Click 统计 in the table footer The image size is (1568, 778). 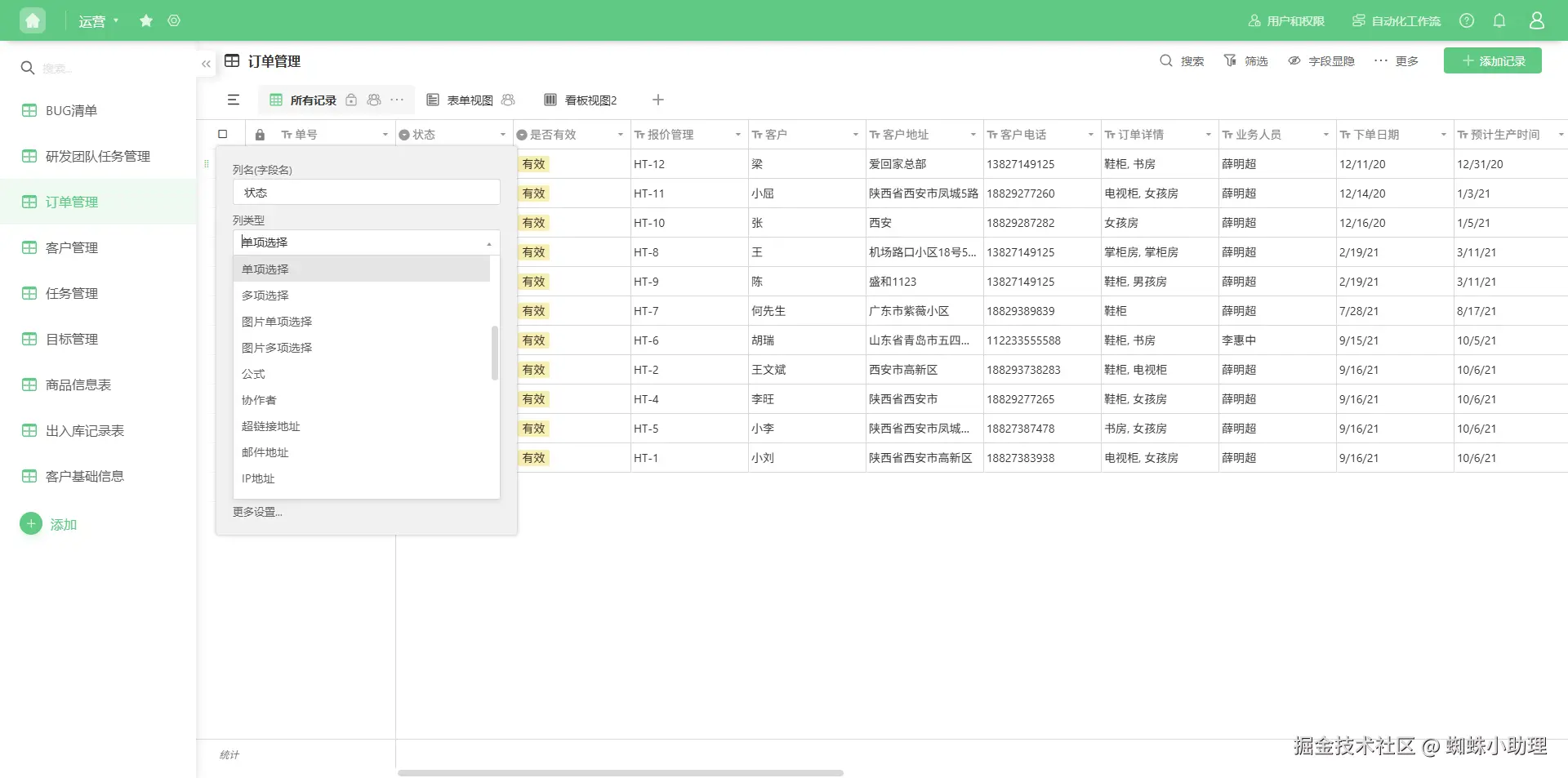pos(229,755)
